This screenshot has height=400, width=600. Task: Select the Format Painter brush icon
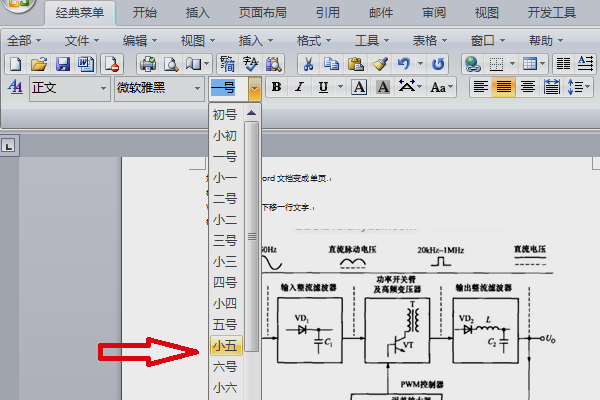click(x=380, y=64)
